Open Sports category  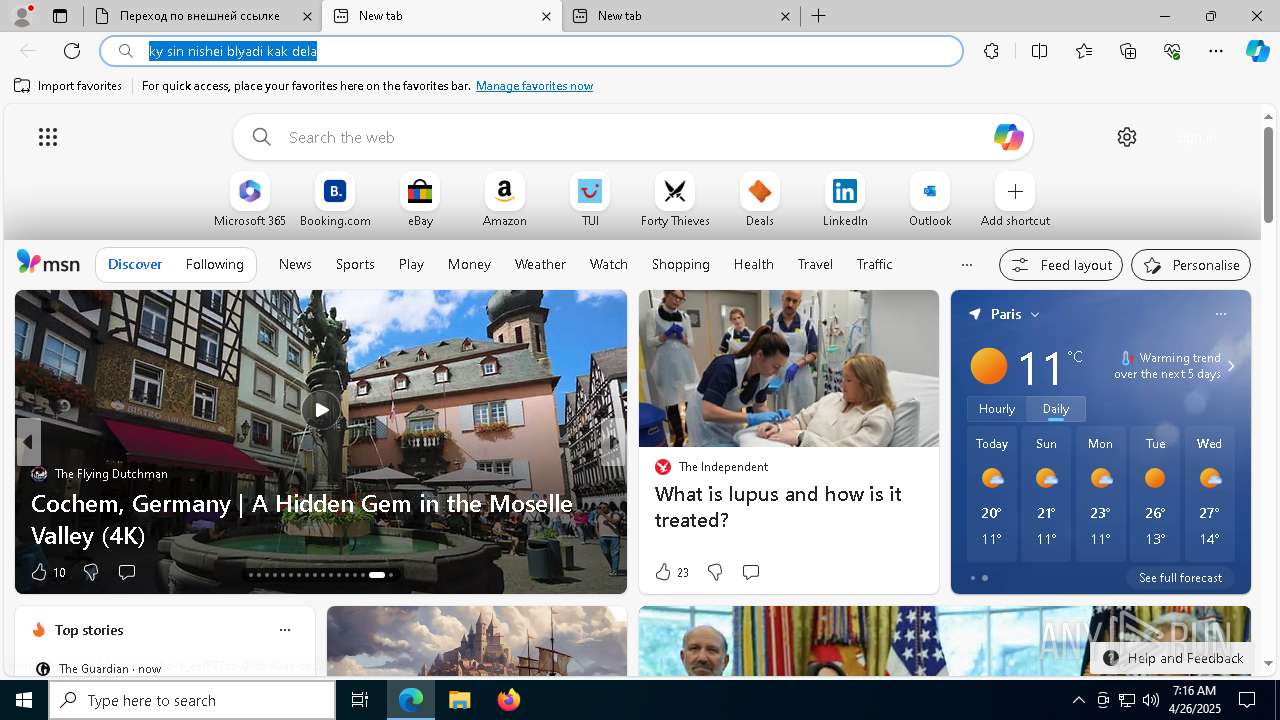[x=355, y=264]
